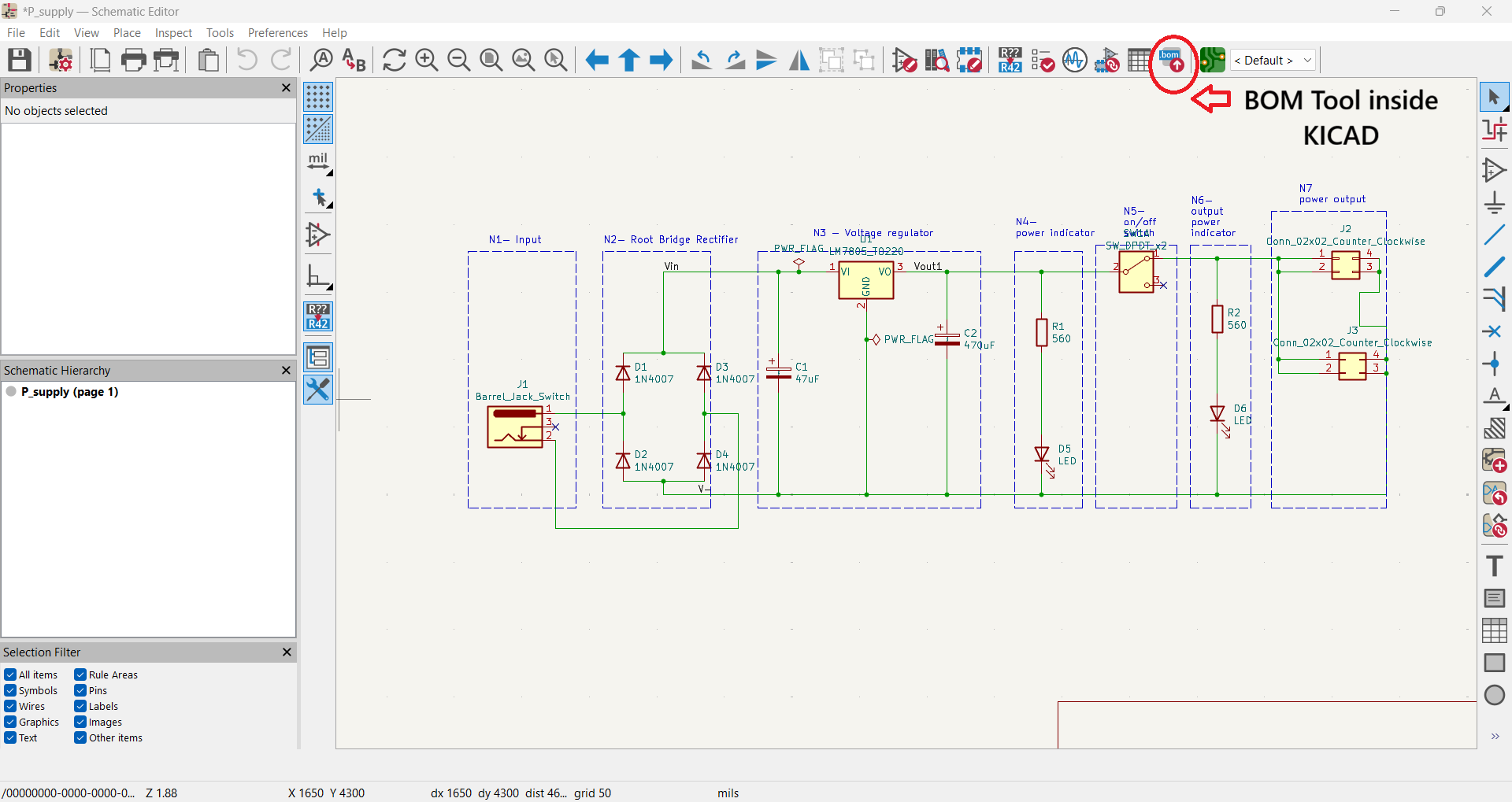Uncheck the Labels filter

point(80,706)
